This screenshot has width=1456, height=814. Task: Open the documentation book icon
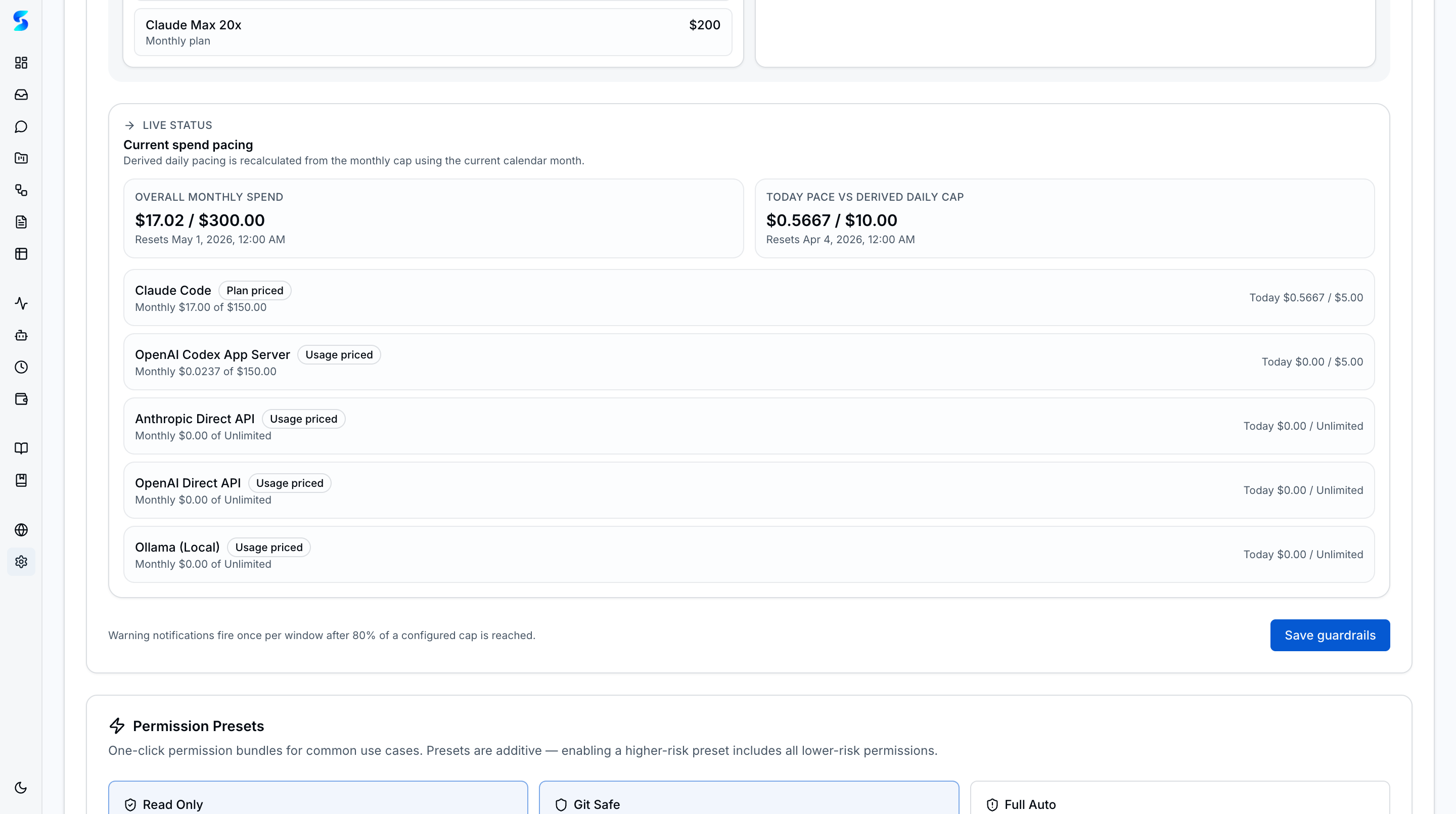tap(21, 448)
